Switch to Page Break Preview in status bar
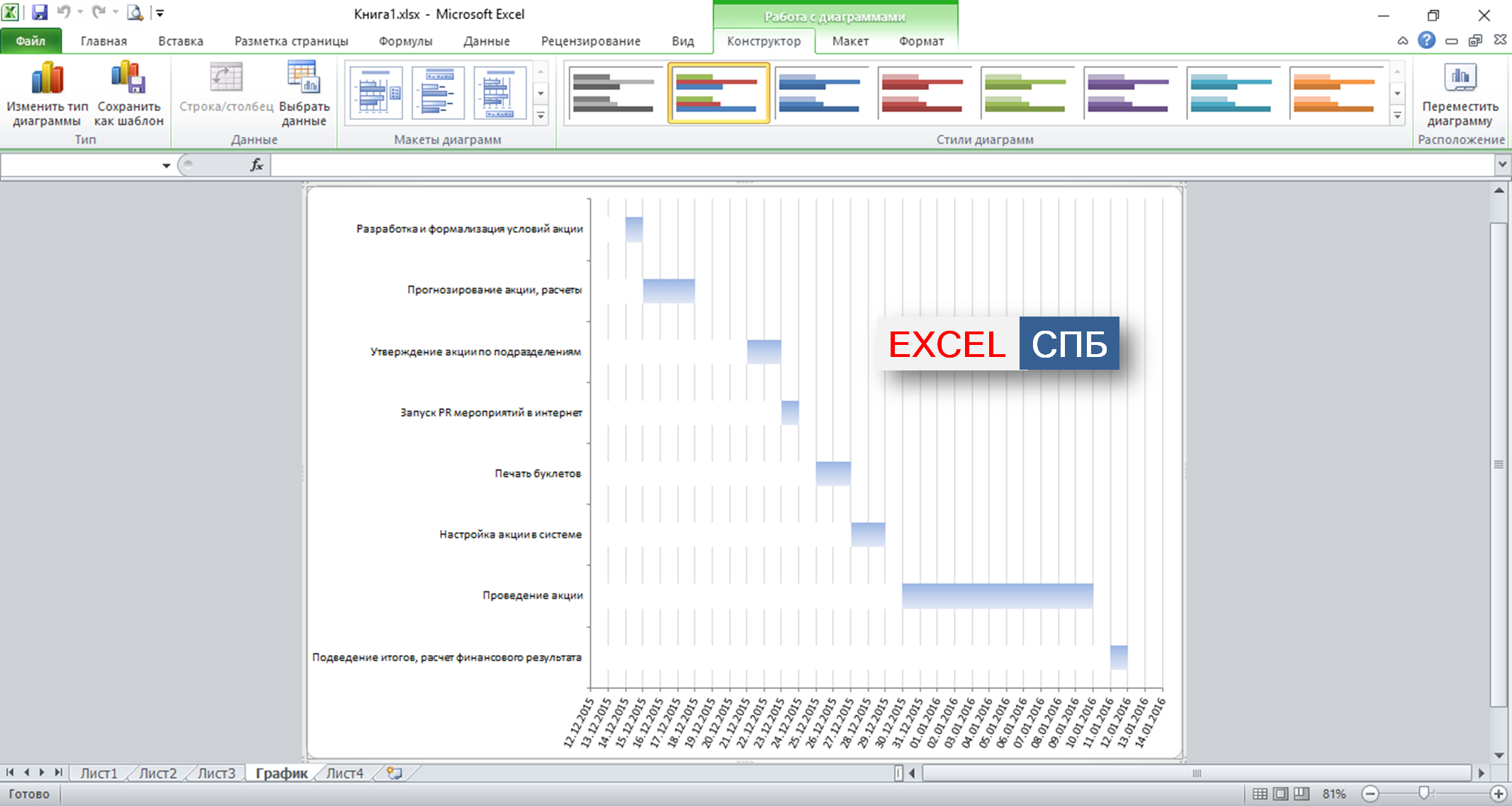The image size is (1512, 806). tap(1302, 794)
